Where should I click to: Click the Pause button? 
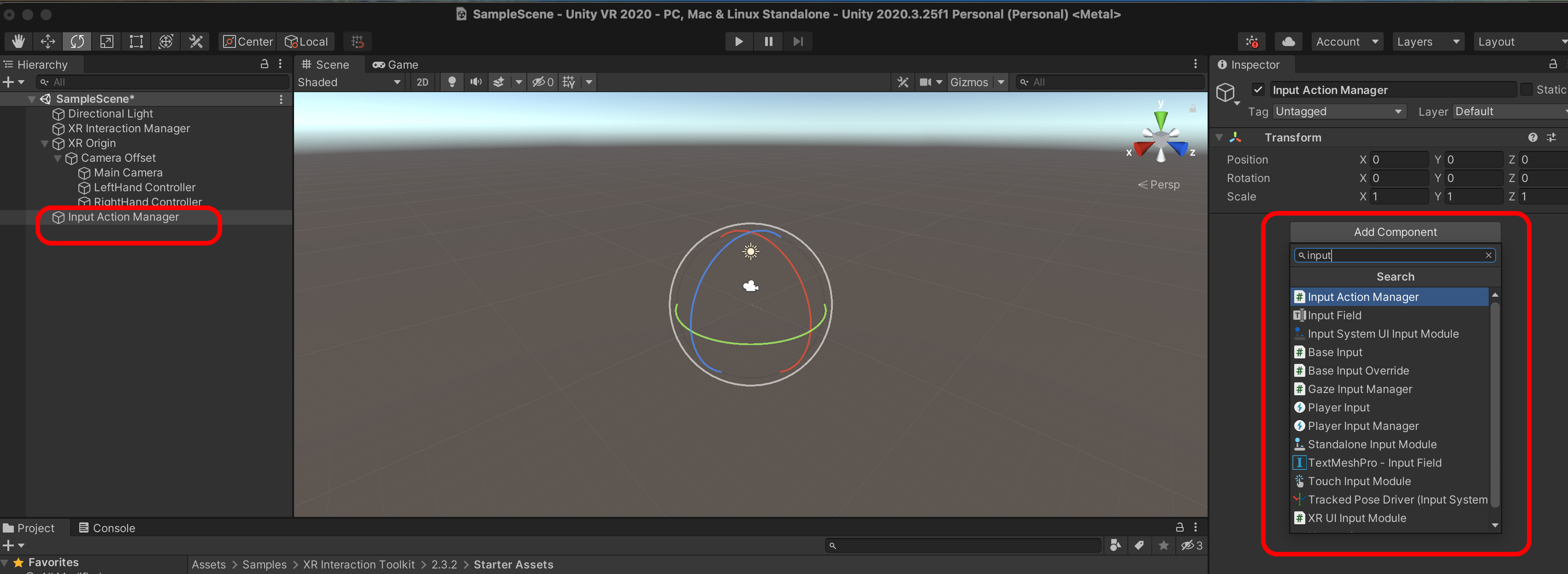768,41
